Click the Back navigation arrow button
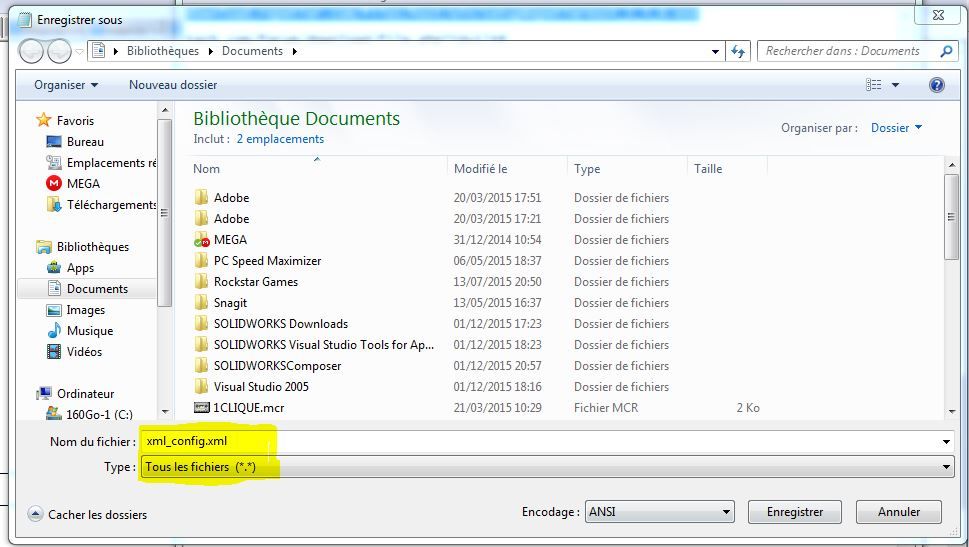969x547 pixels. click(x=30, y=51)
